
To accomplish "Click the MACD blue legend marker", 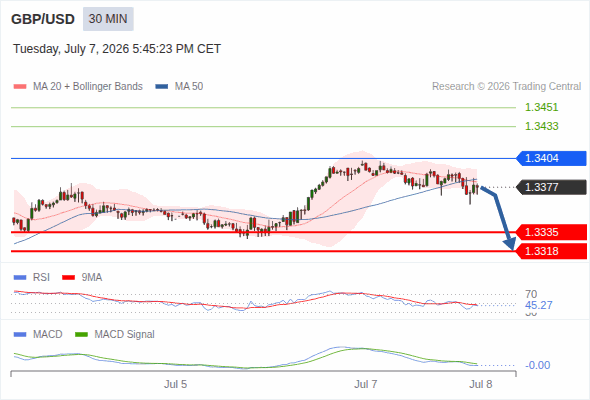I will click(20, 335).
